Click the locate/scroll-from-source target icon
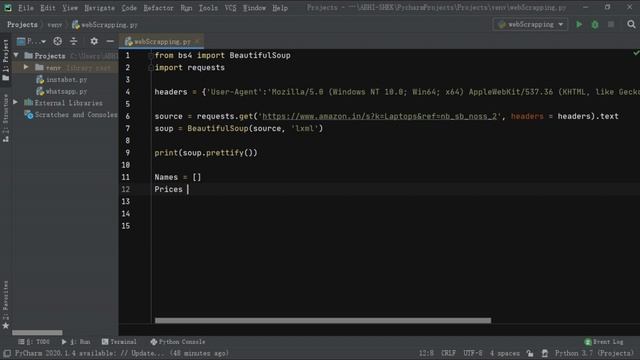Viewport: 640px width, 360px height. 58,41
